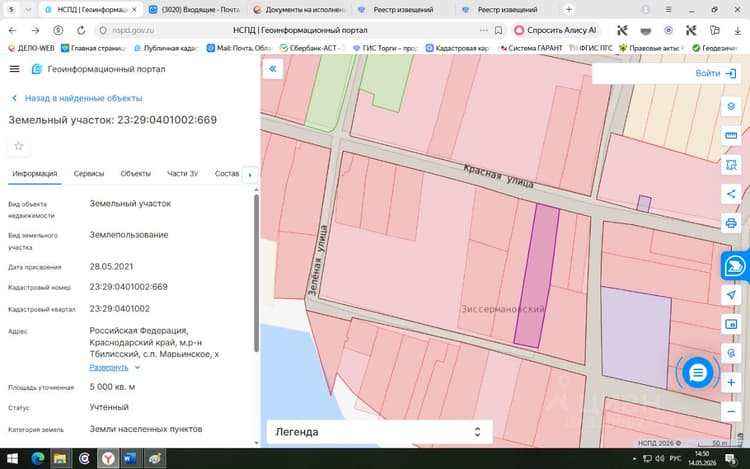The height and width of the screenshot is (469, 750).
Task: Open the blue side chat assistant tab
Action: coord(735,266)
